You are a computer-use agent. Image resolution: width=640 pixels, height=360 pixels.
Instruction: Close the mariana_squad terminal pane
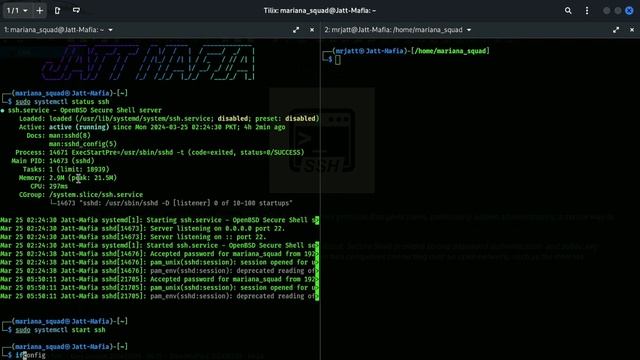click(x=312, y=30)
